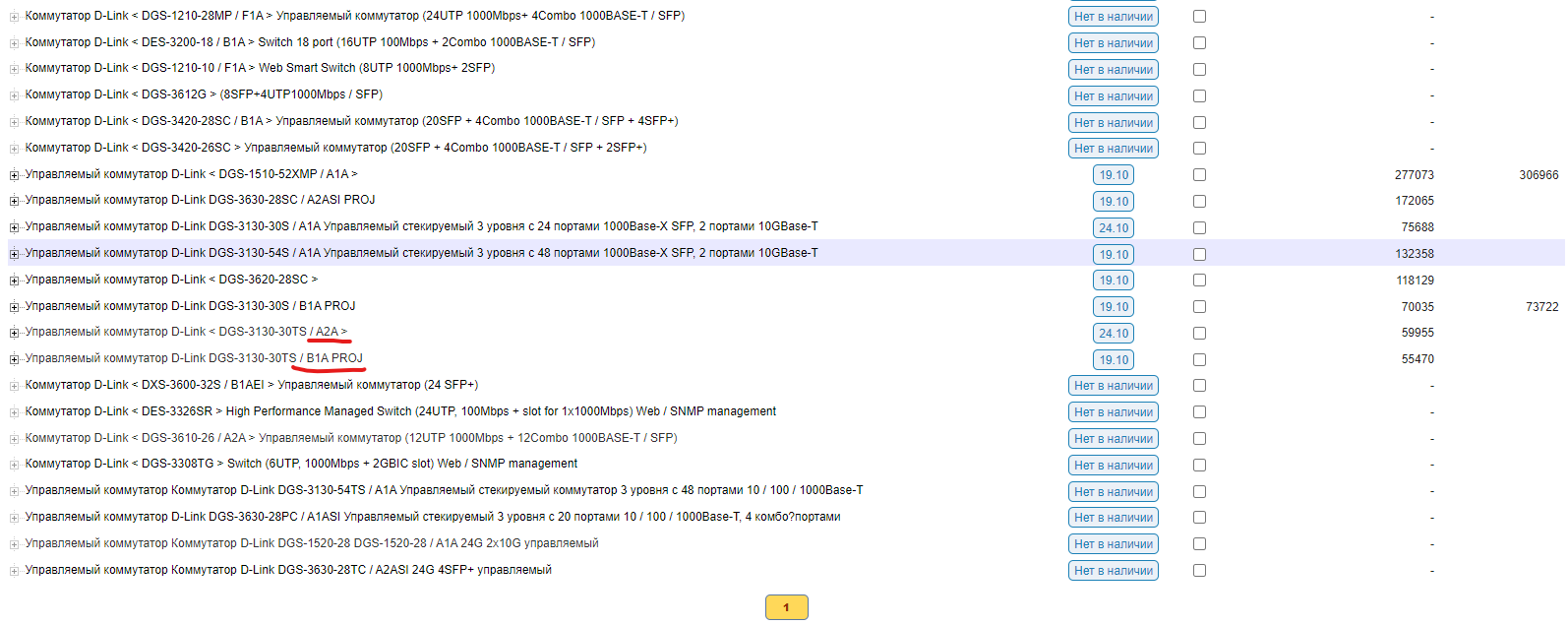Viewport: 1568px width, 625px height.
Task: Open product DGS-3130-30S / B1A PROJ
Action: point(190,306)
